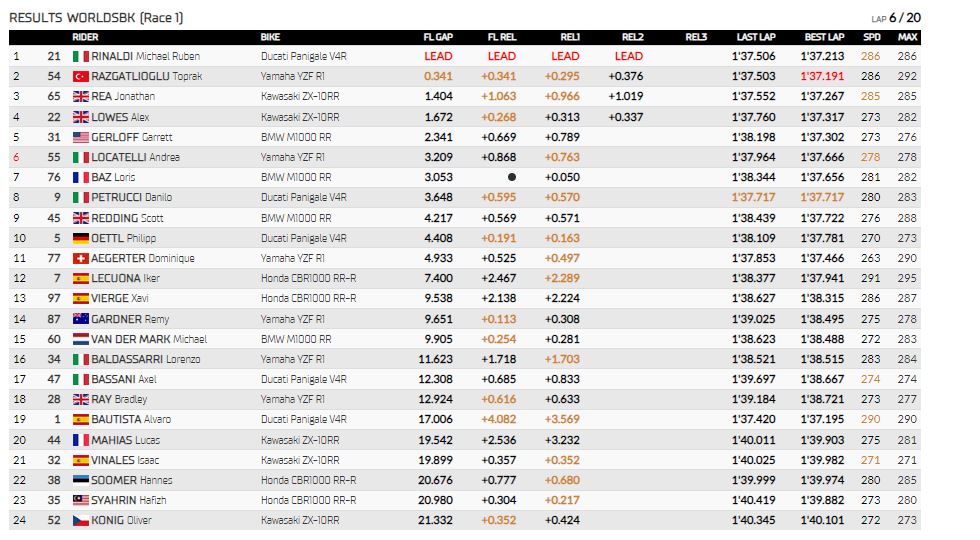Click REL2 value +0.376
Screen dimensions: 980x540
click(626, 76)
